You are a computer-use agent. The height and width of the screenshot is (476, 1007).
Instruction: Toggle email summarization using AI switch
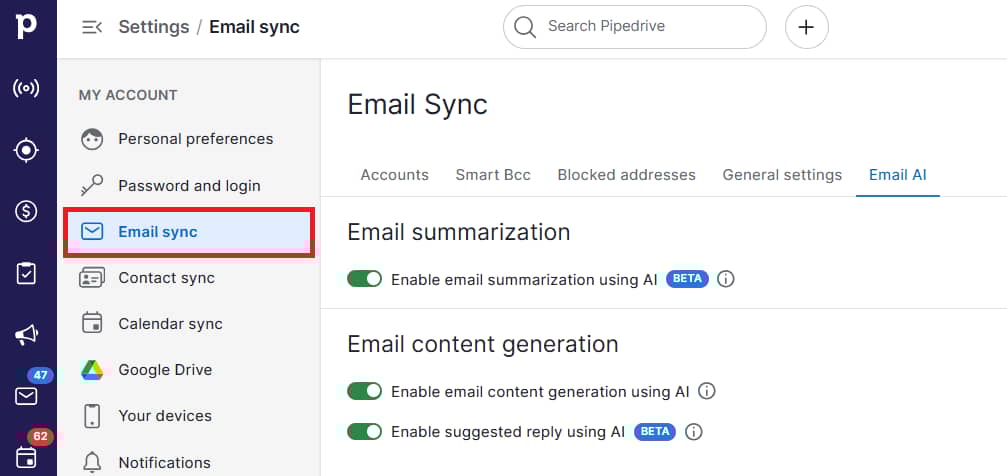pyautogui.click(x=365, y=279)
